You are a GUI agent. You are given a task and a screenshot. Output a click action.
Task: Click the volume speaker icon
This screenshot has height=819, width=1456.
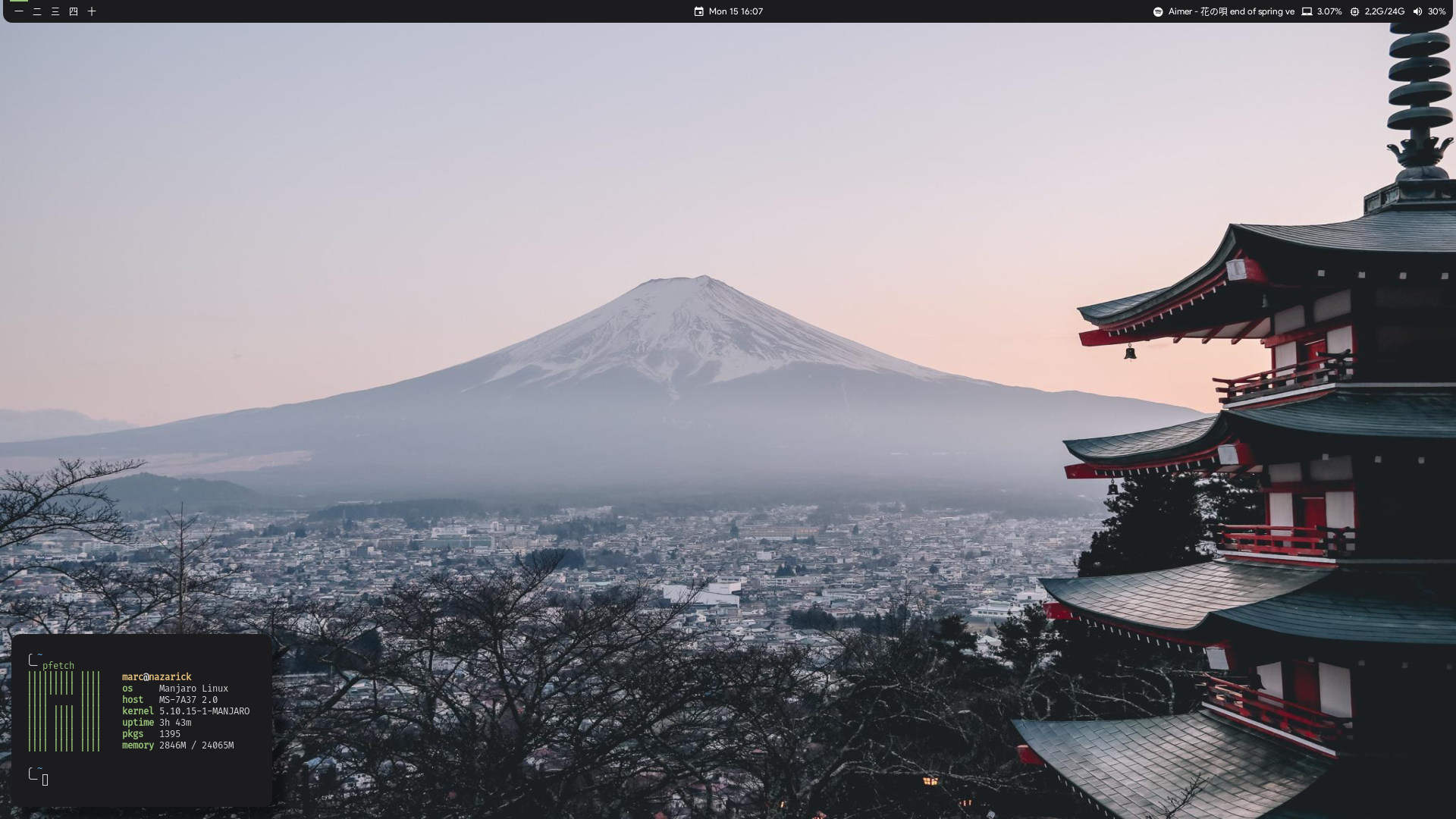[x=1417, y=11]
